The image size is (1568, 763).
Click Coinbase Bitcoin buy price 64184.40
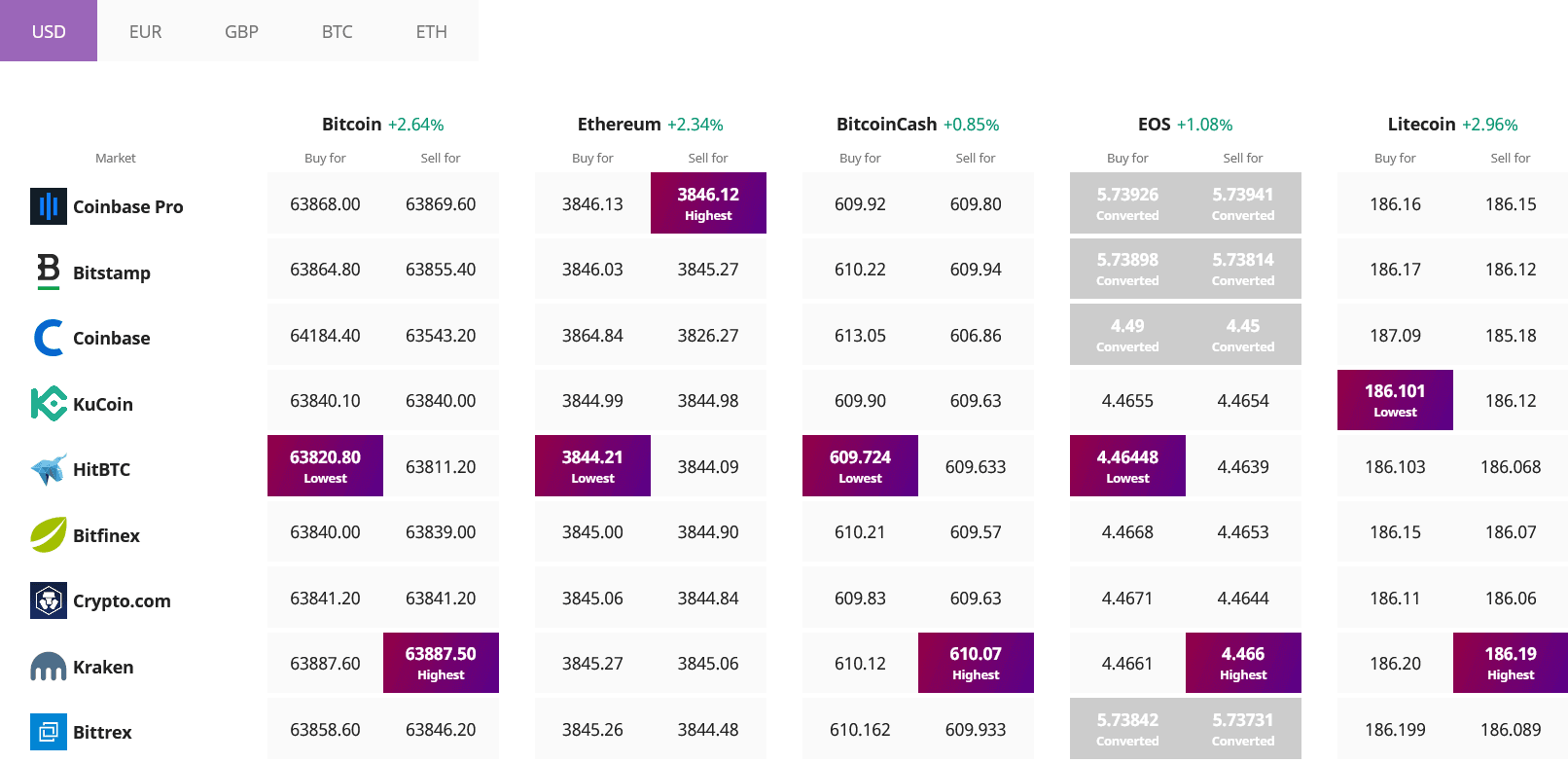pyautogui.click(x=325, y=335)
